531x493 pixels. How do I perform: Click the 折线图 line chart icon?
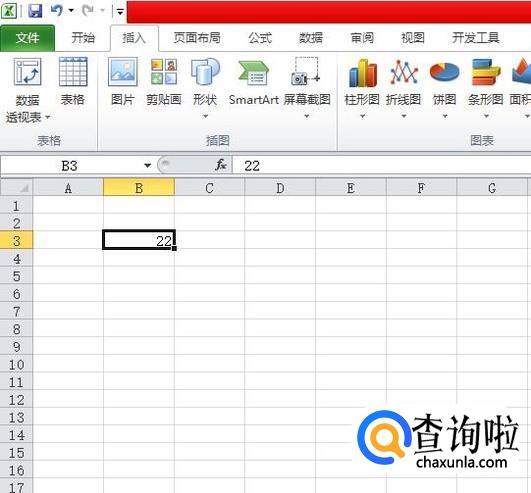(x=403, y=72)
